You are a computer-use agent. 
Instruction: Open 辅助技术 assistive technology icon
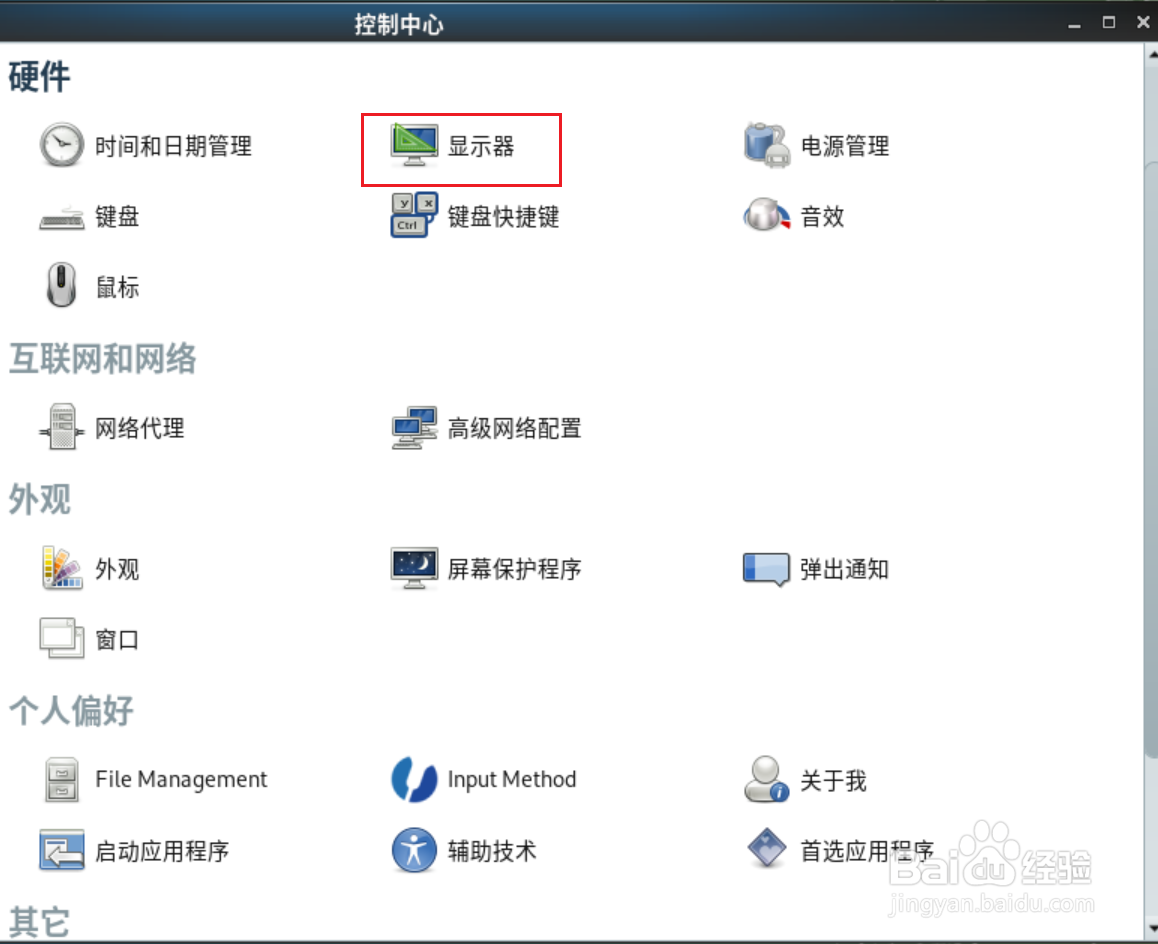point(414,850)
